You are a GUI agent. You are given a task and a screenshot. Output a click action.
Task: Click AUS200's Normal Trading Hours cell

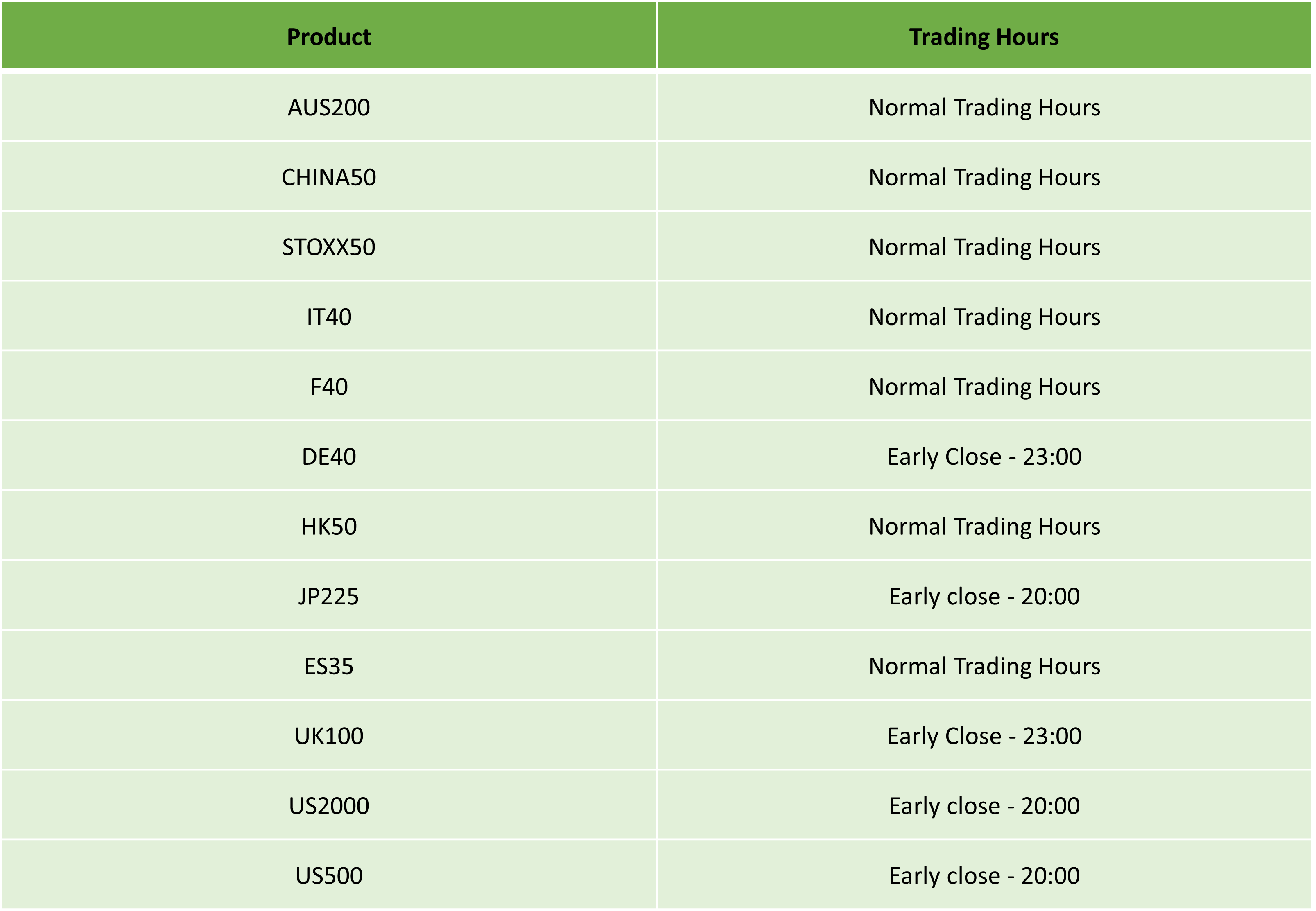pos(984,107)
